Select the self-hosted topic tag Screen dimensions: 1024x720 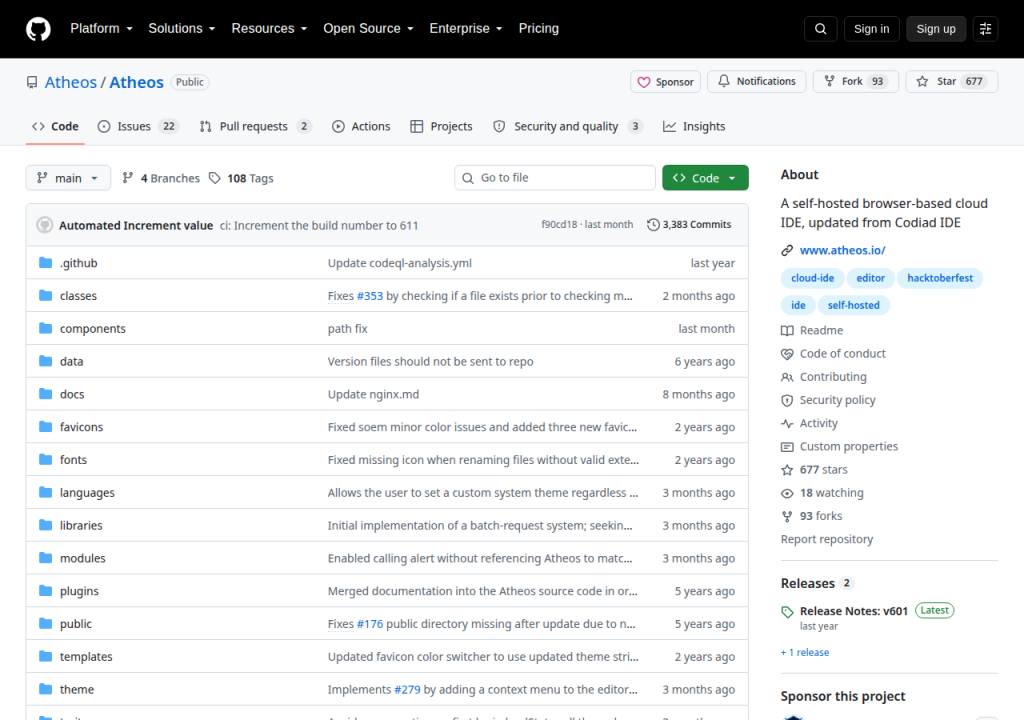[854, 305]
